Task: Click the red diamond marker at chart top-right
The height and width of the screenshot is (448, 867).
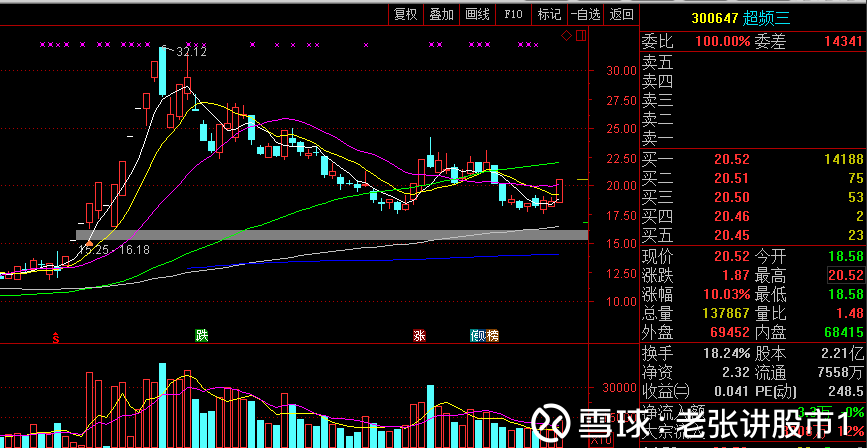Action: (566, 37)
